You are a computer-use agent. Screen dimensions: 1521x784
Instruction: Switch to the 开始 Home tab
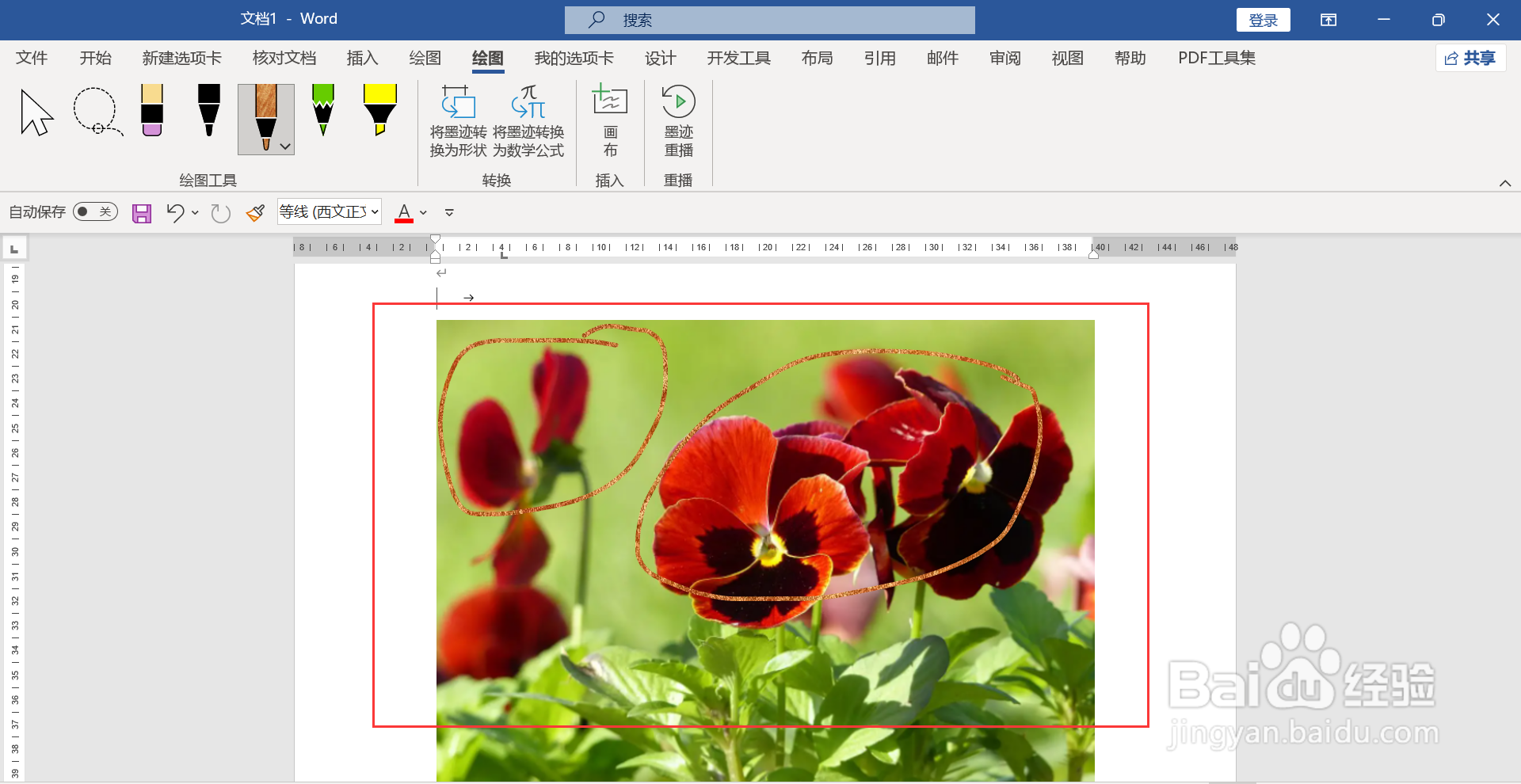pos(95,58)
